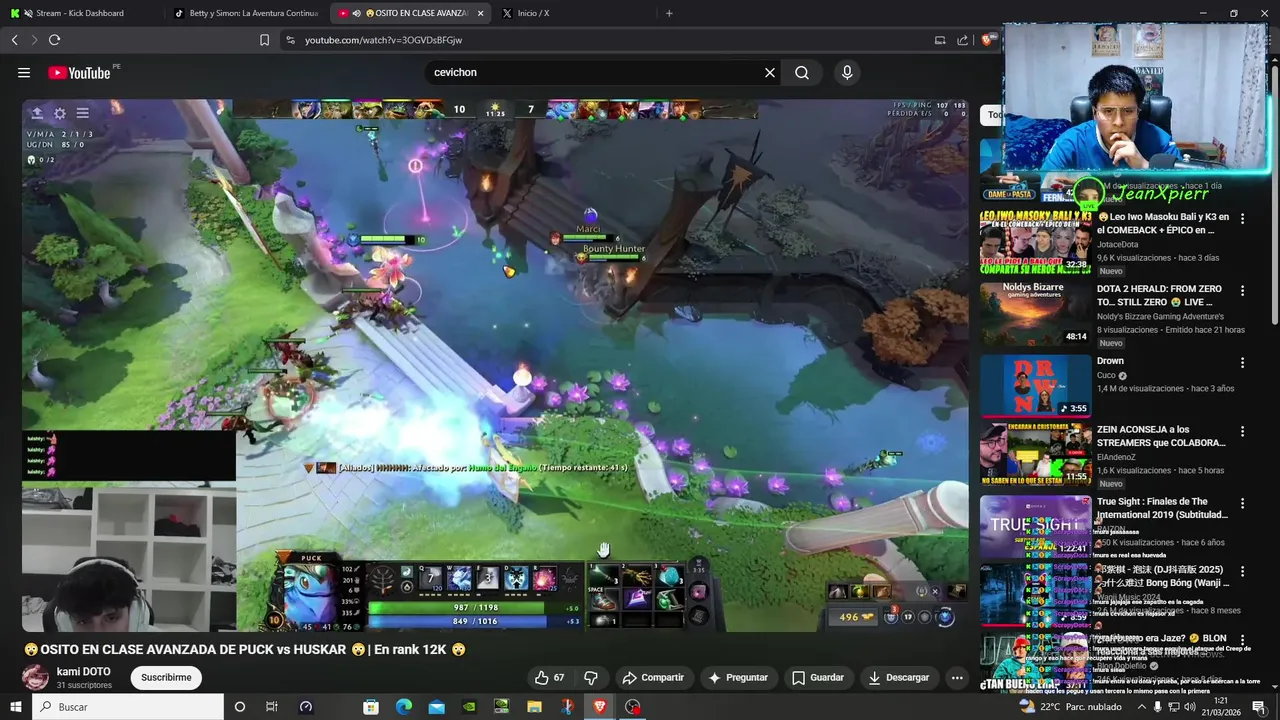Click the Puck hero portrait in the HUD
The image size is (1280, 720).
311,594
